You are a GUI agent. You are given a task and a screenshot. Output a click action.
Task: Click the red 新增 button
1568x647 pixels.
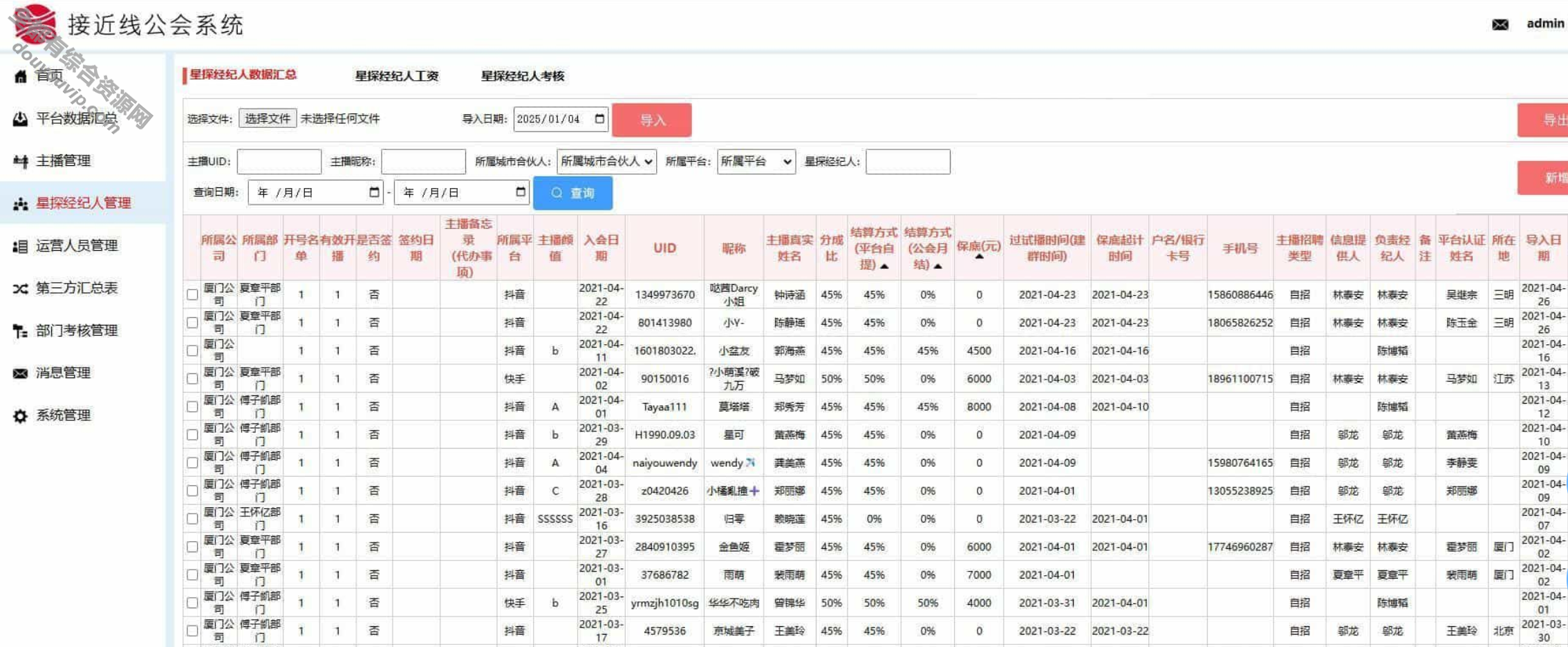[1543, 178]
